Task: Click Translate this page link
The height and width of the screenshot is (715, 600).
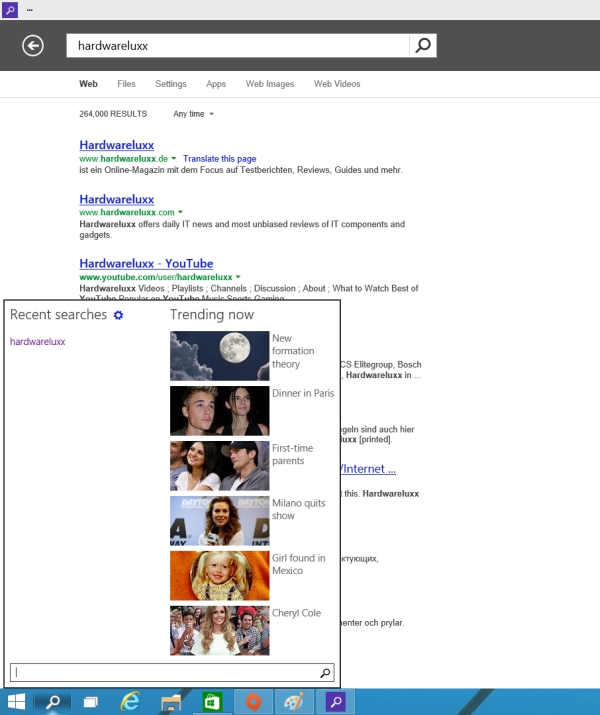Action: point(219,159)
